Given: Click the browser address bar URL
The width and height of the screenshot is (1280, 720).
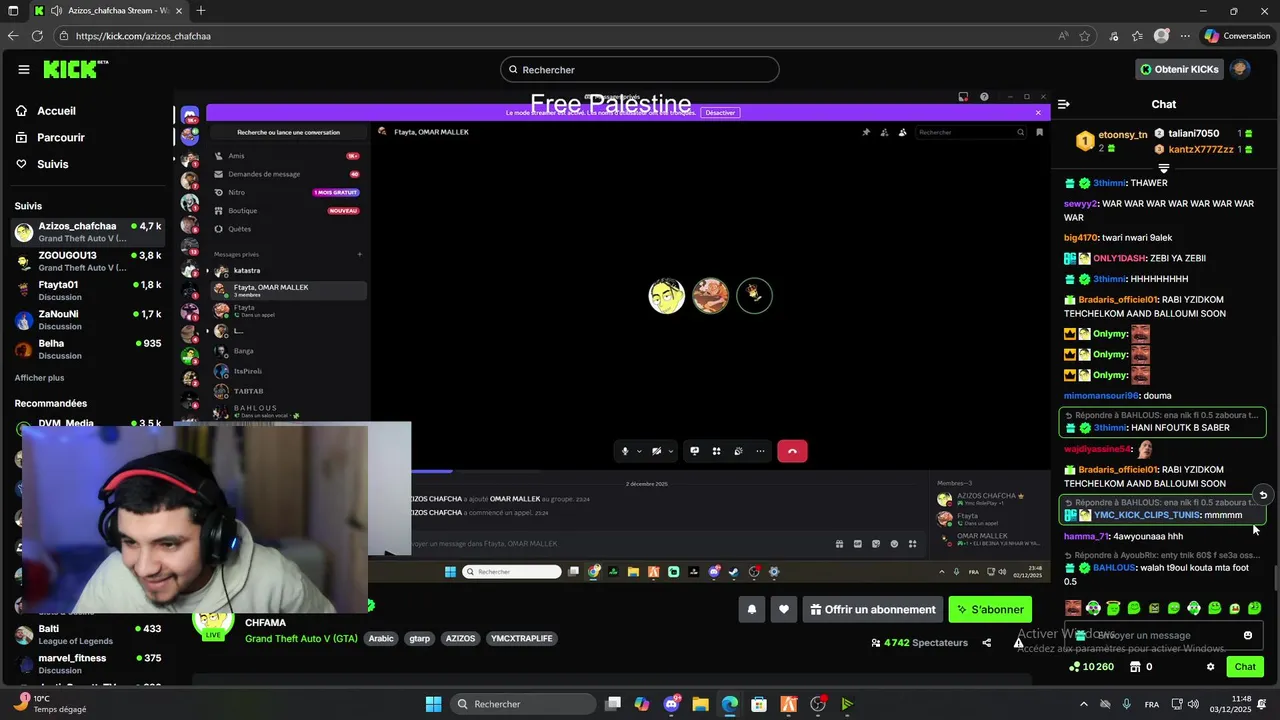Looking at the screenshot, I should coord(143,36).
